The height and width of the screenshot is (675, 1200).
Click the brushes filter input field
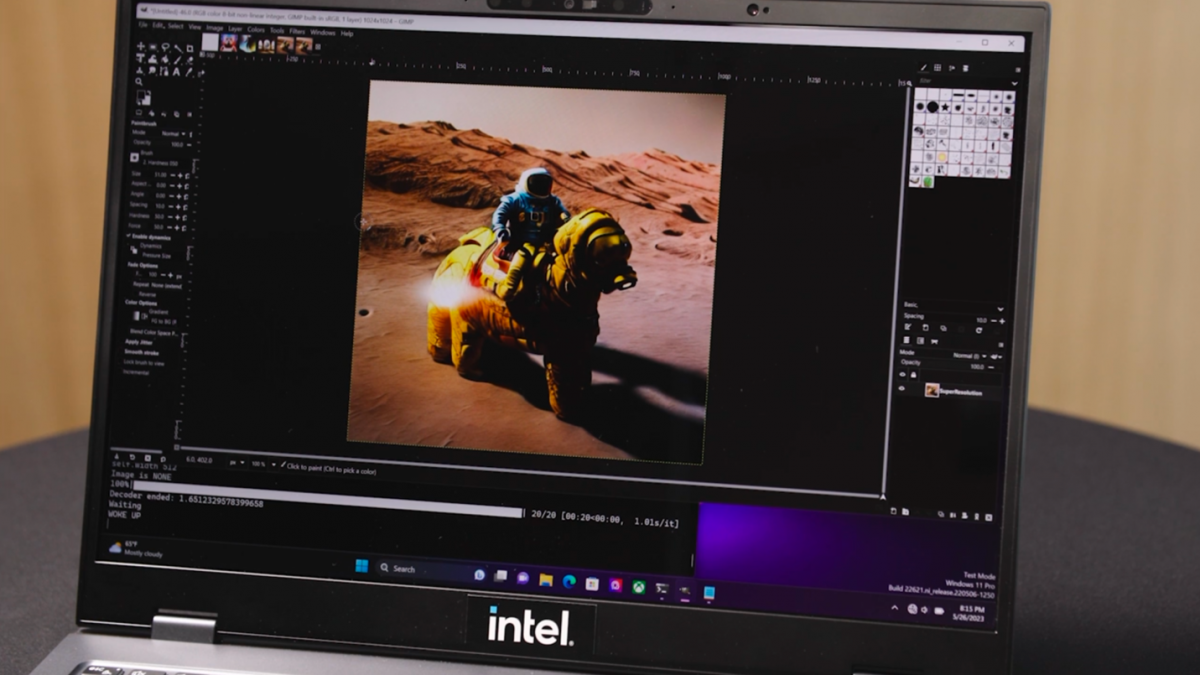[963, 81]
